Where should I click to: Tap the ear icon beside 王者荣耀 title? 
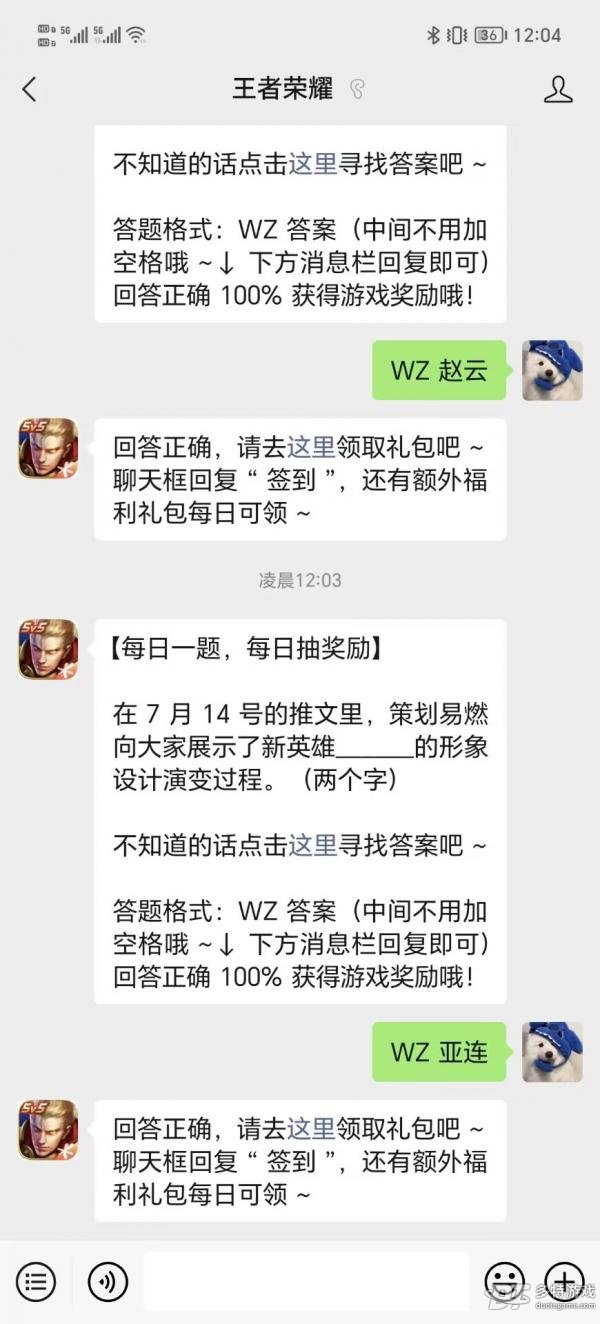point(357,89)
